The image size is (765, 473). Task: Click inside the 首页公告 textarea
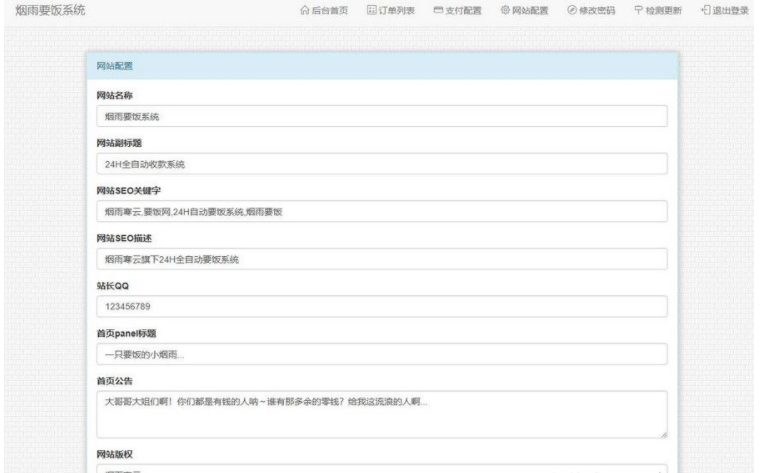[x=380, y=413]
